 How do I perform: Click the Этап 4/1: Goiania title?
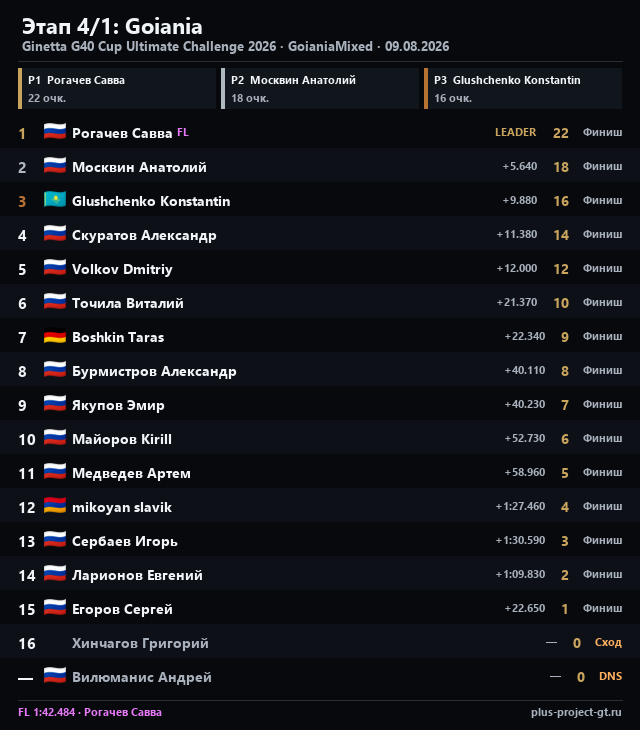pyautogui.click(x=112, y=27)
